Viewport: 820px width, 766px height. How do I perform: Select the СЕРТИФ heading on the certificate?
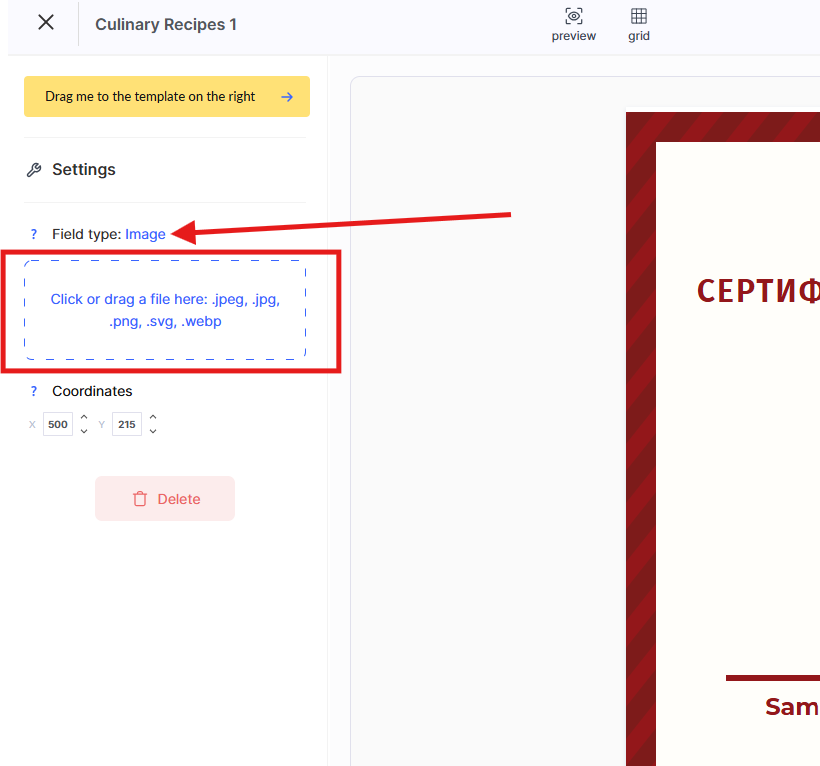[x=758, y=291]
